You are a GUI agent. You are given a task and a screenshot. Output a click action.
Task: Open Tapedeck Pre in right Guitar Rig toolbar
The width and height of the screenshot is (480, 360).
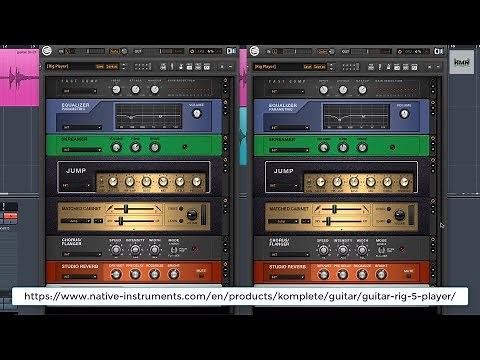click(371, 67)
